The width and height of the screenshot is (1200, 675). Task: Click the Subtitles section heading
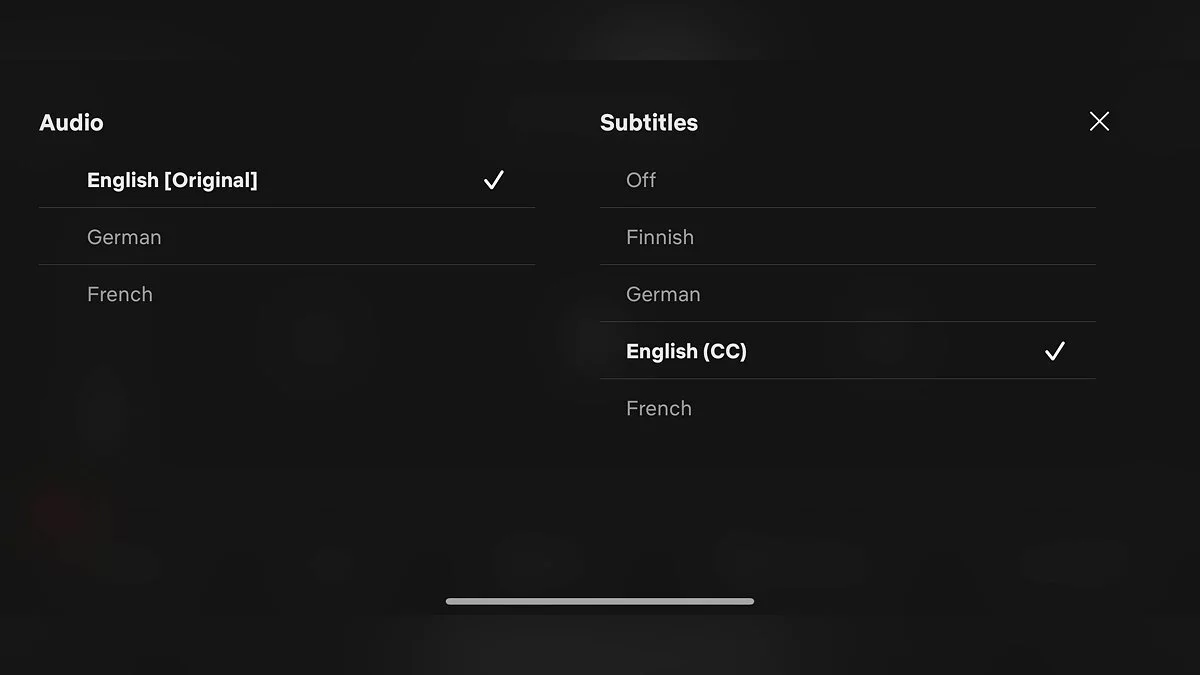(649, 122)
